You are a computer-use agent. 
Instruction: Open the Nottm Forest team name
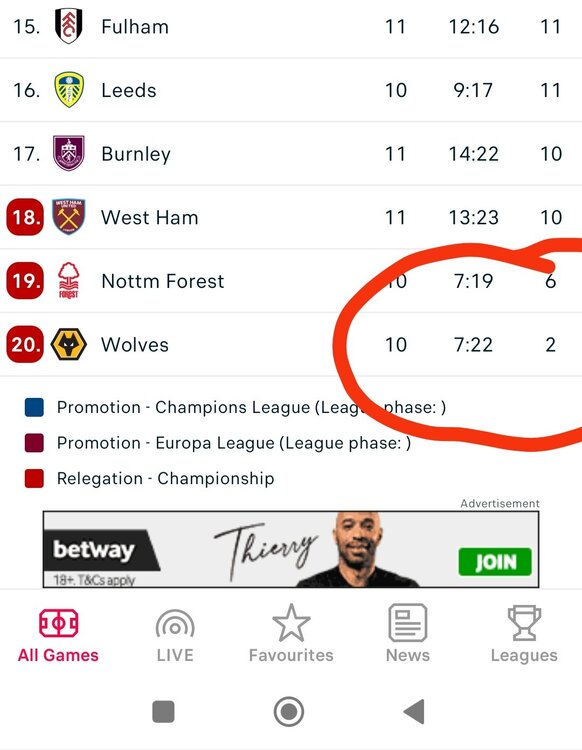(163, 281)
